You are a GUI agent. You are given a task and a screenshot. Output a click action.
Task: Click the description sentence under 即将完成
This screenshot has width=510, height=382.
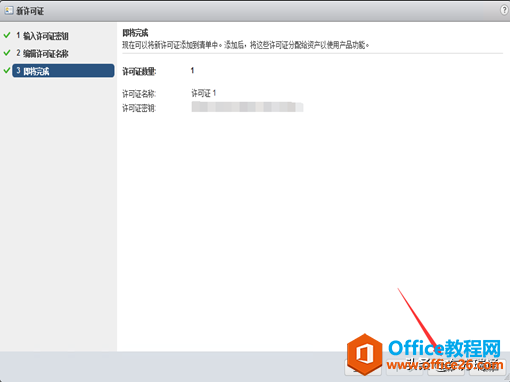pyautogui.click(x=246, y=45)
